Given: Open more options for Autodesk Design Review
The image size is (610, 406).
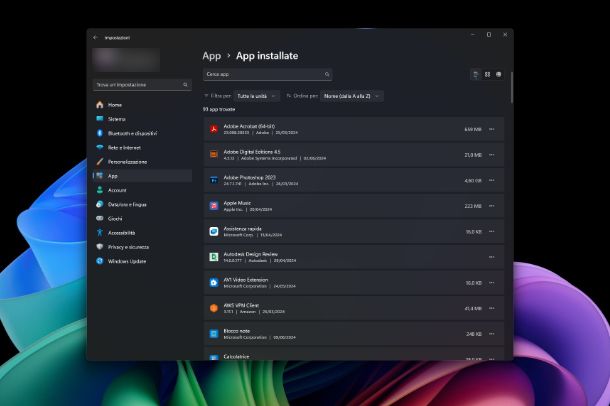Looking at the screenshot, I should [x=492, y=257].
